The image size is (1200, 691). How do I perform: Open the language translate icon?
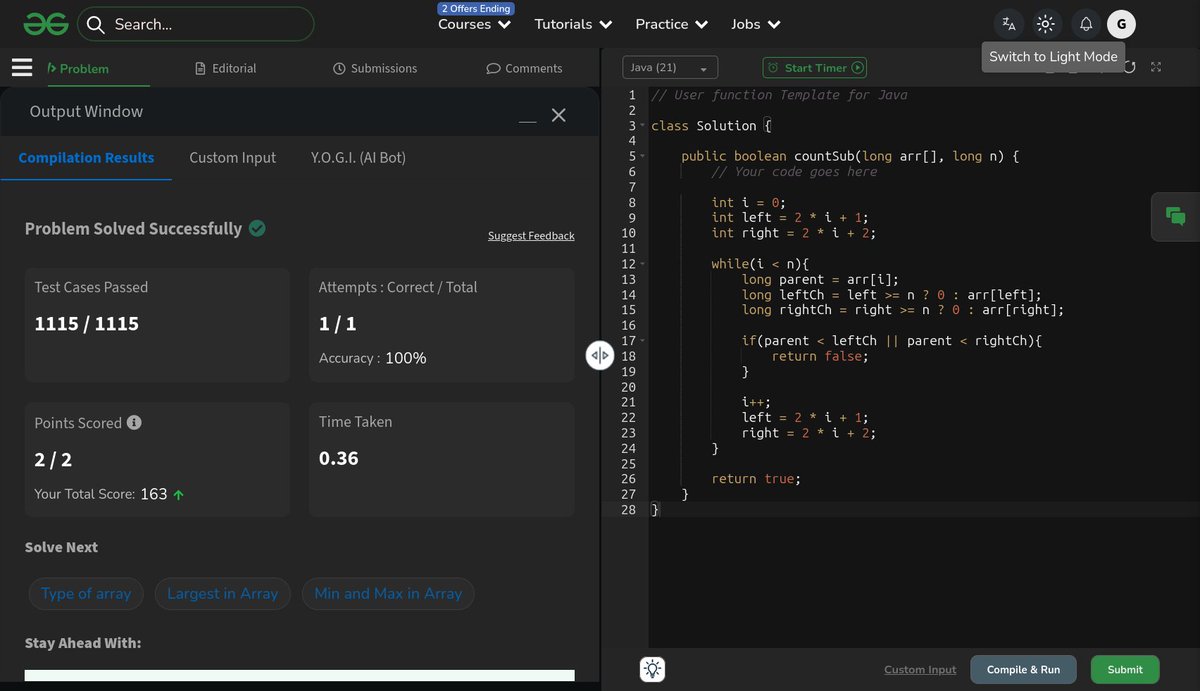[1009, 24]
